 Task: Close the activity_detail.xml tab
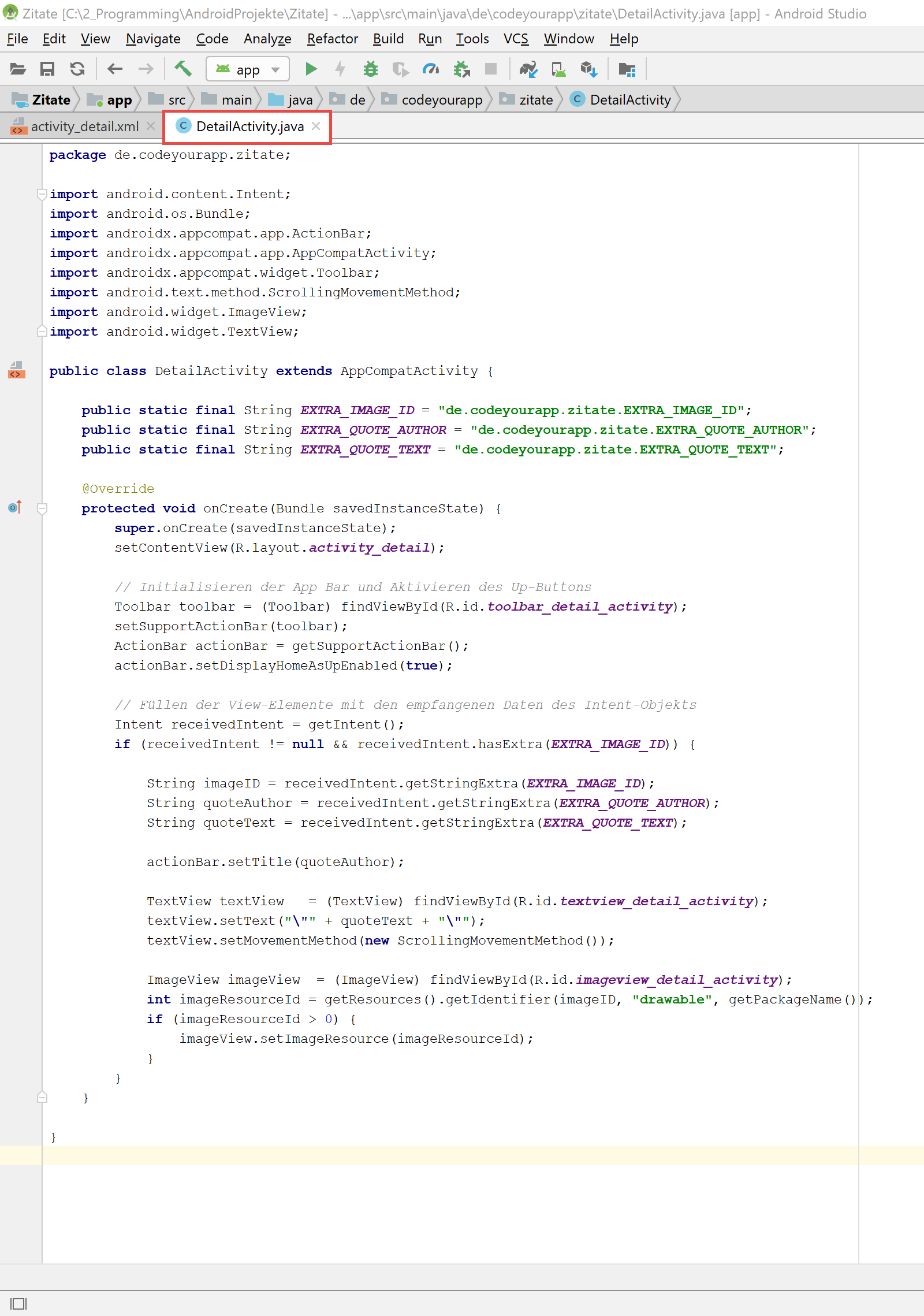(x=151, y=126)
